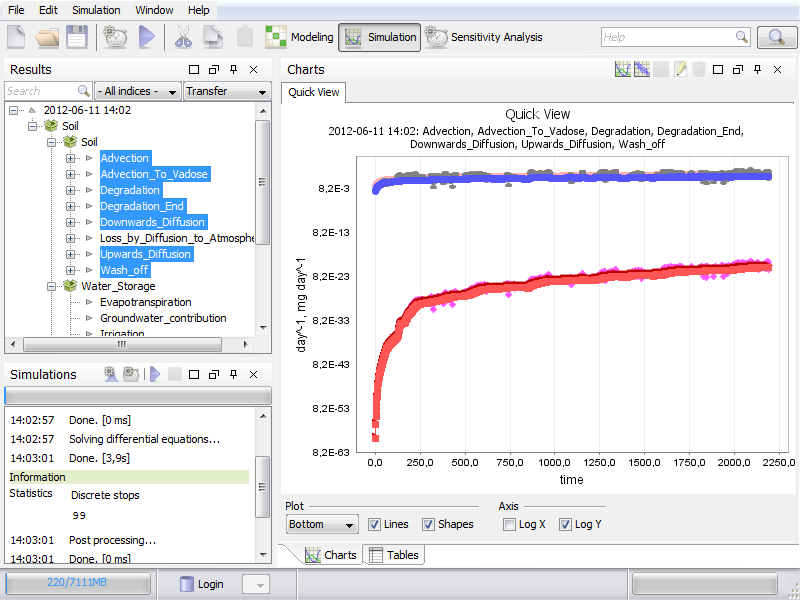Viewport: 800px width, 600px height.
Task: Switch to Modeling view
Action: point(299,37)
